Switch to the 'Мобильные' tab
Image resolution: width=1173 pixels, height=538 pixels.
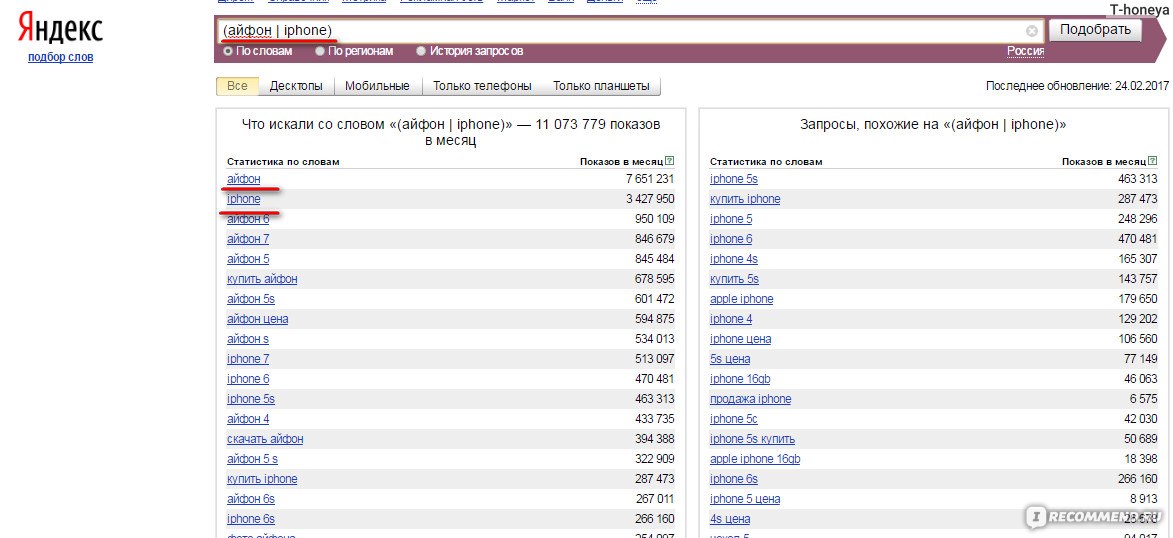click(377, 86)
